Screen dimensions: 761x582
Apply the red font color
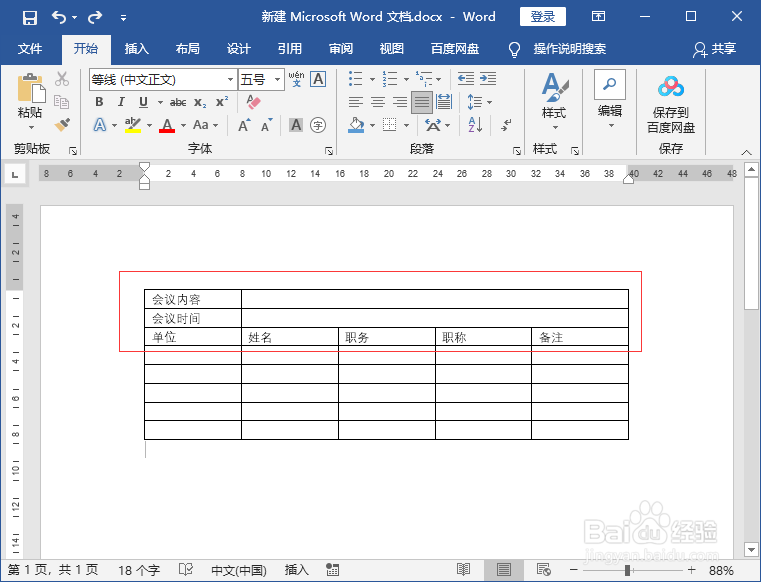167,125
